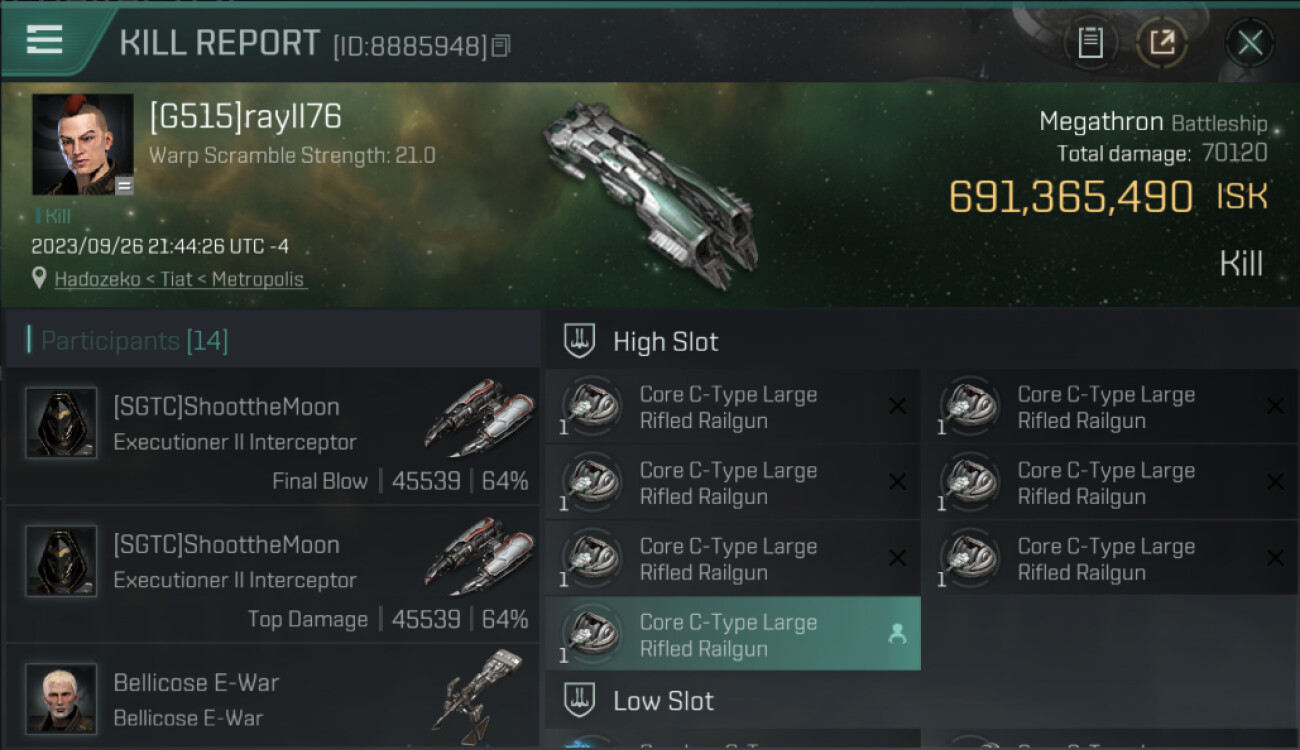Click the small badge on pilot portrait
The image size is (1300, 750).
(124, 185)
